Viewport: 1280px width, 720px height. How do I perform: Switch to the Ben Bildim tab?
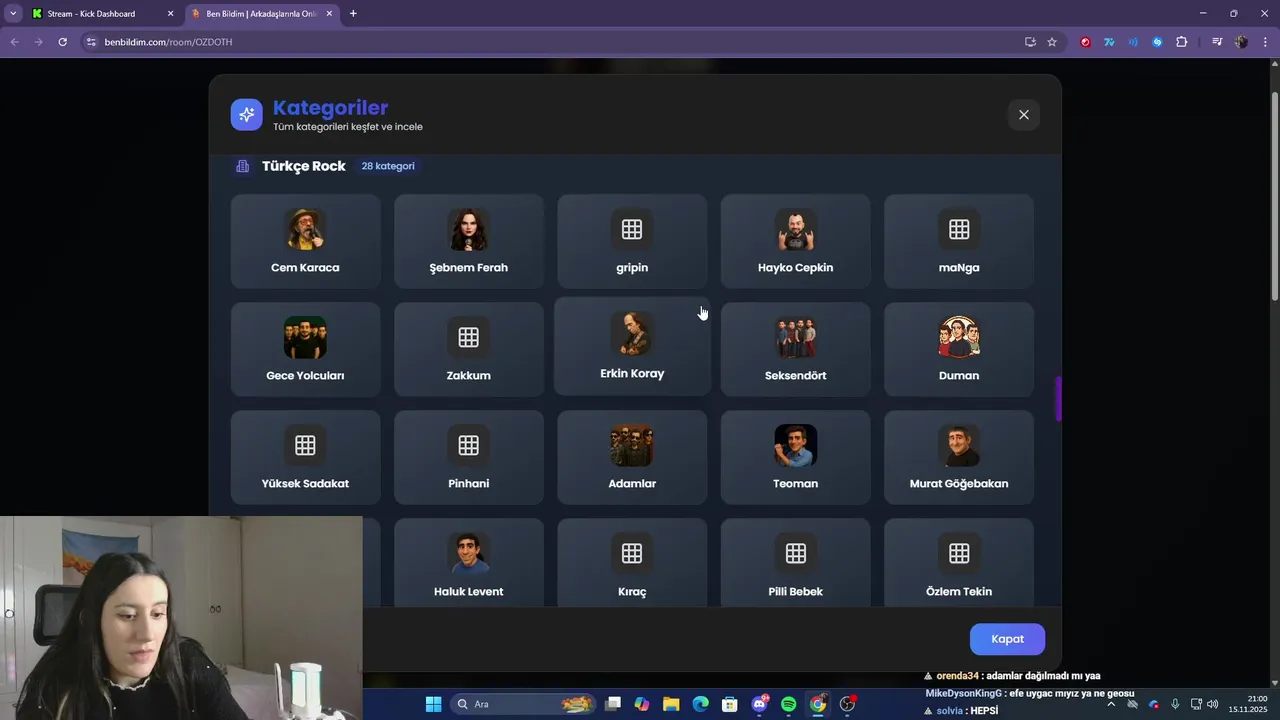point(262,13)
